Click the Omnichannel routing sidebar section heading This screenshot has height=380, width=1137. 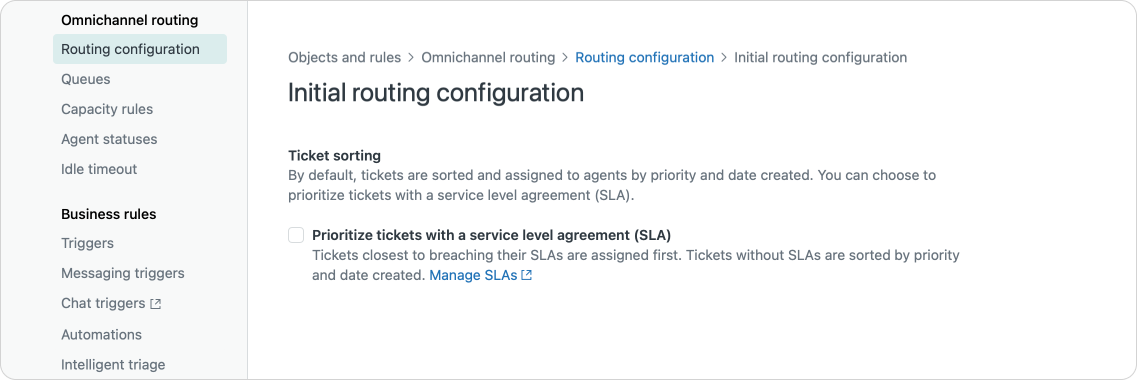tap(130, 20)
